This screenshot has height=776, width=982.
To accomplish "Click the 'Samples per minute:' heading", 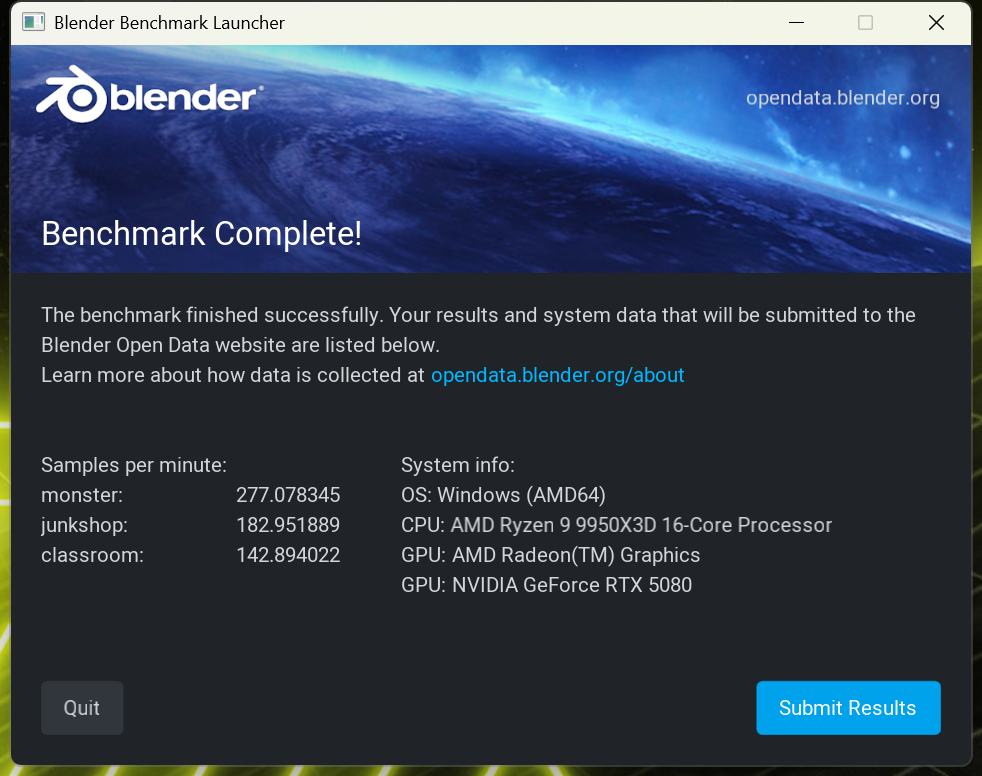I will click(134, 465).
